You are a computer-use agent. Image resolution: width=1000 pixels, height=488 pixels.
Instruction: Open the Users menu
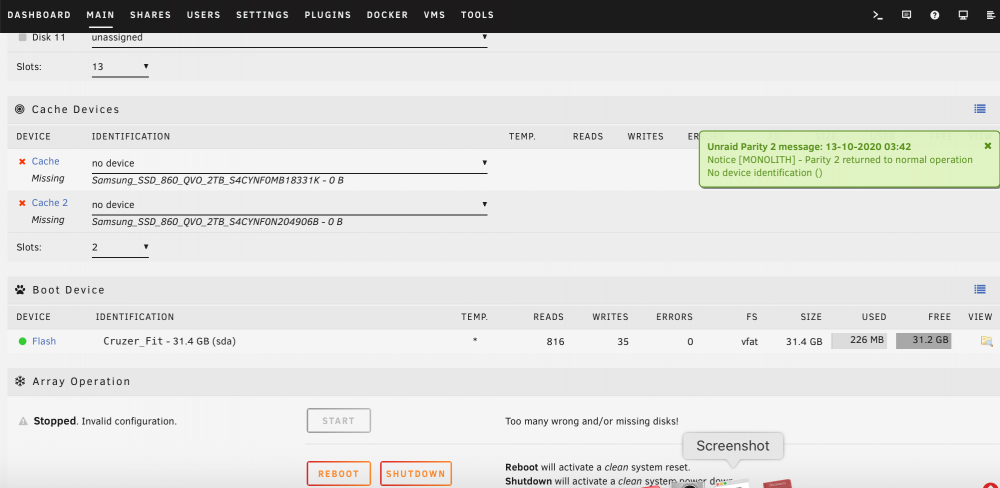tap(204, 15)
